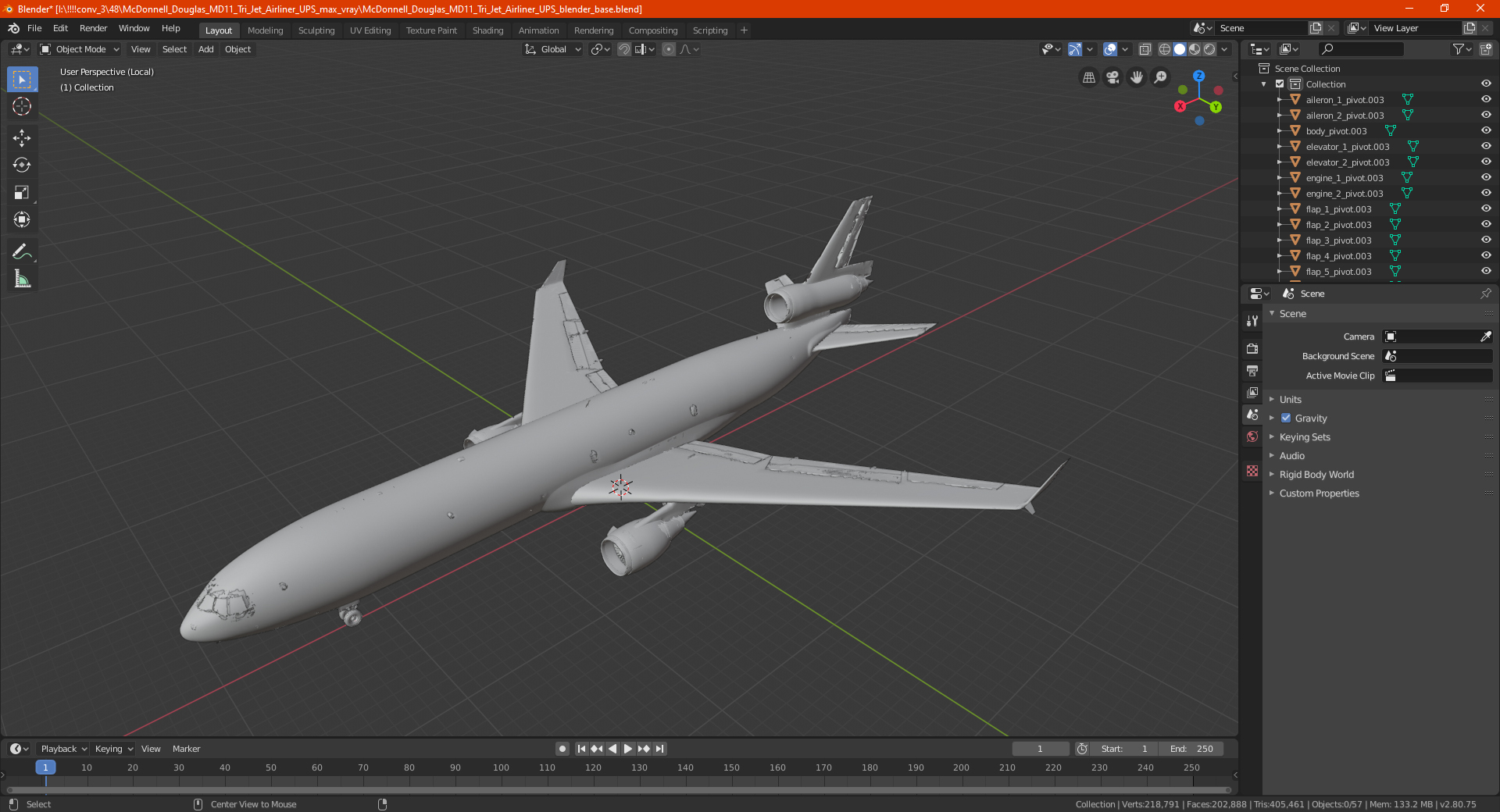Toggle viewport overlays button
This screenshot has width=1500, height=812.
(x=1110, y=49)
